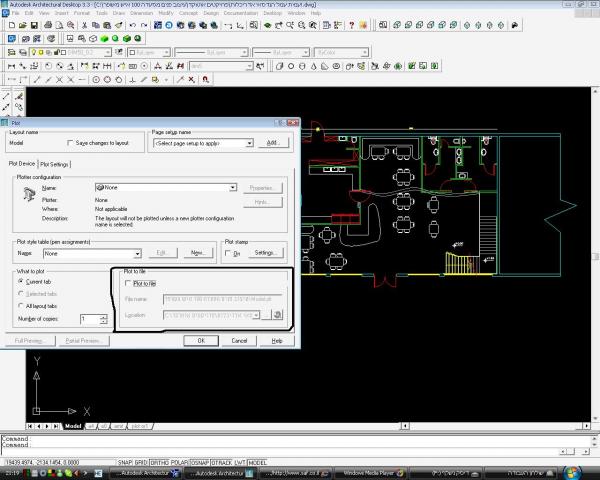Click the Help button in Plot dialog

[277, 341]
